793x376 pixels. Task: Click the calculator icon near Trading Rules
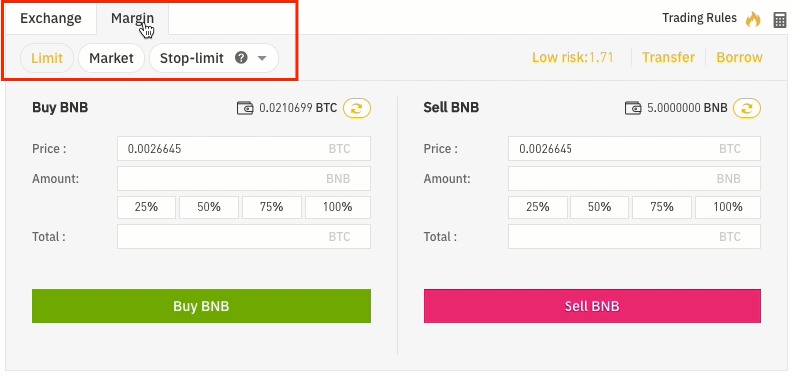click(780, 20)
